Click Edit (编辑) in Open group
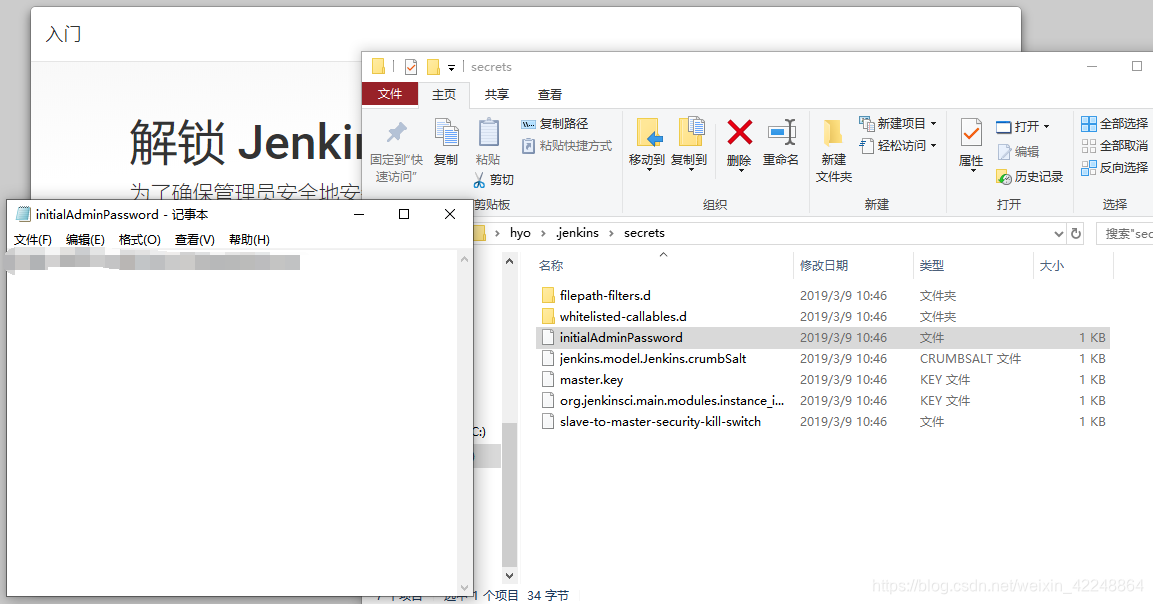 click(1018, 152)
